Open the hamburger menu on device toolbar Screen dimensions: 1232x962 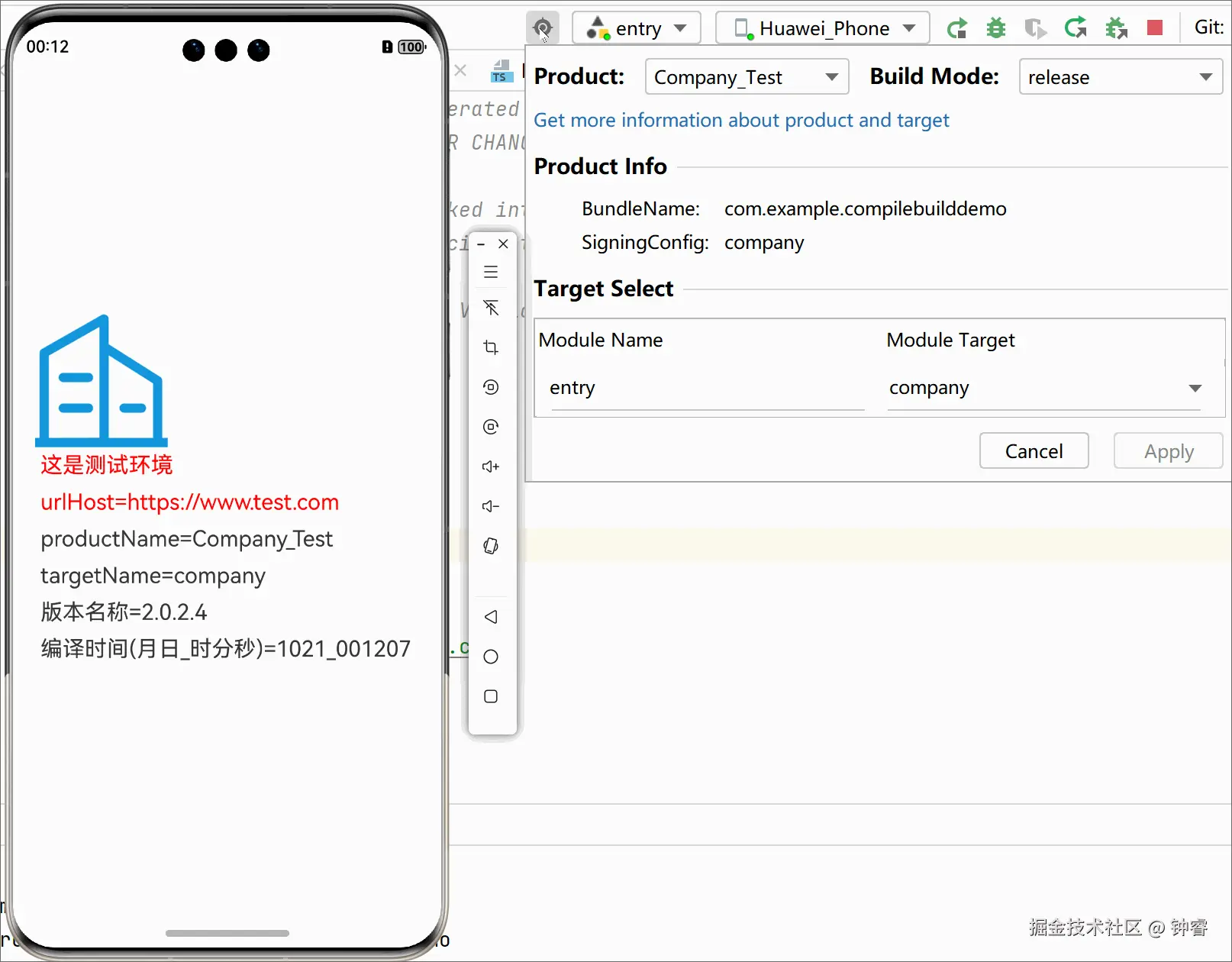(491, 271)
